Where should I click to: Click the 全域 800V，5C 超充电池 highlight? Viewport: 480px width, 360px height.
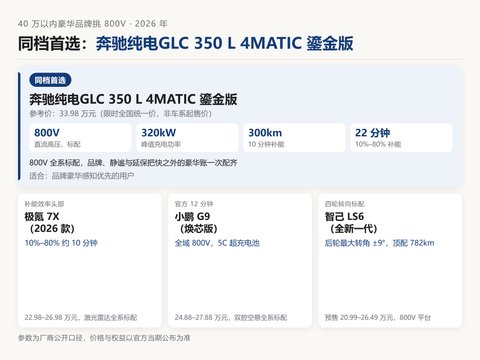(x=217, y=243)
